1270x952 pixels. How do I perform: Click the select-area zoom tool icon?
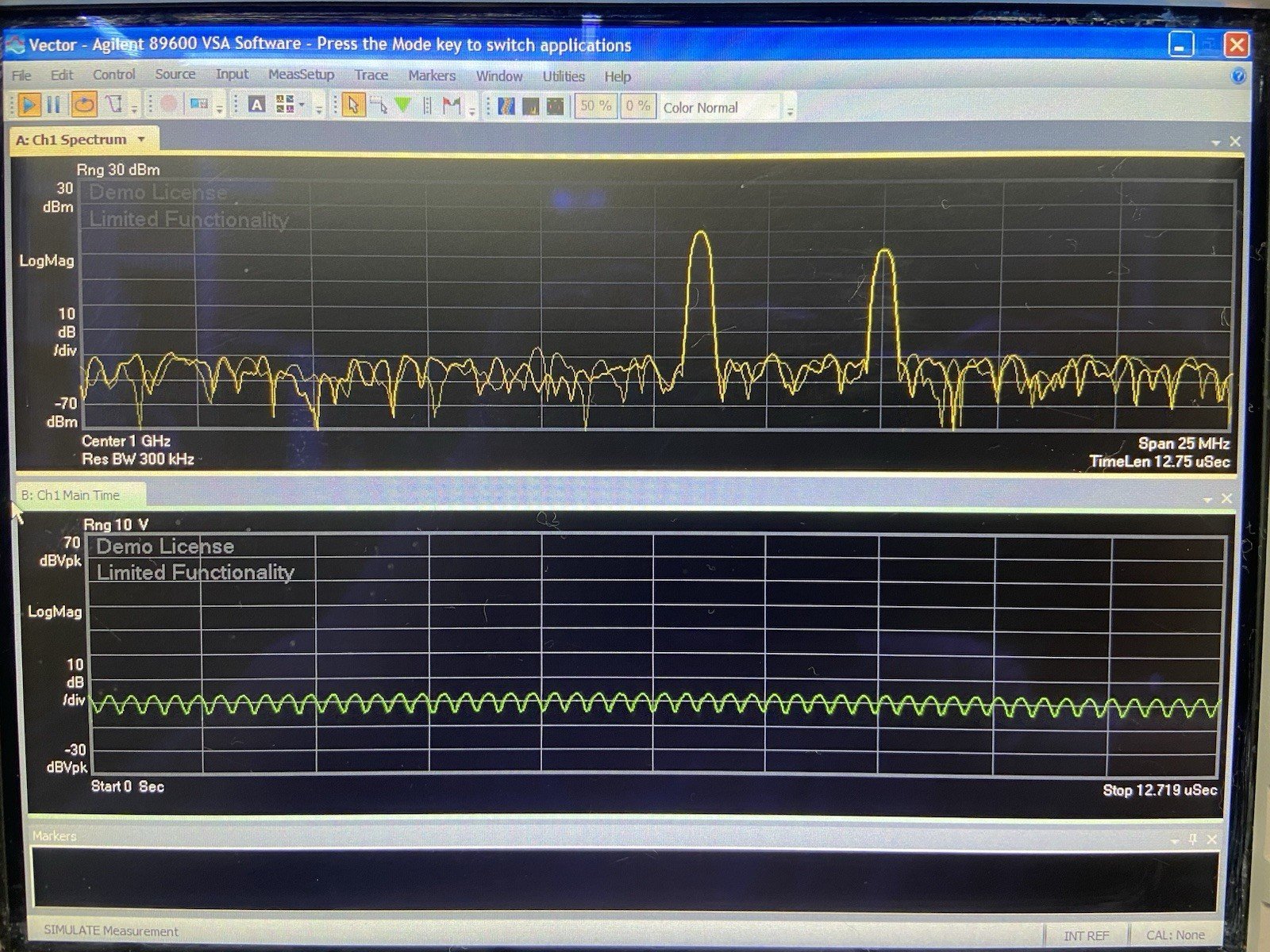(x=379, y=106)
